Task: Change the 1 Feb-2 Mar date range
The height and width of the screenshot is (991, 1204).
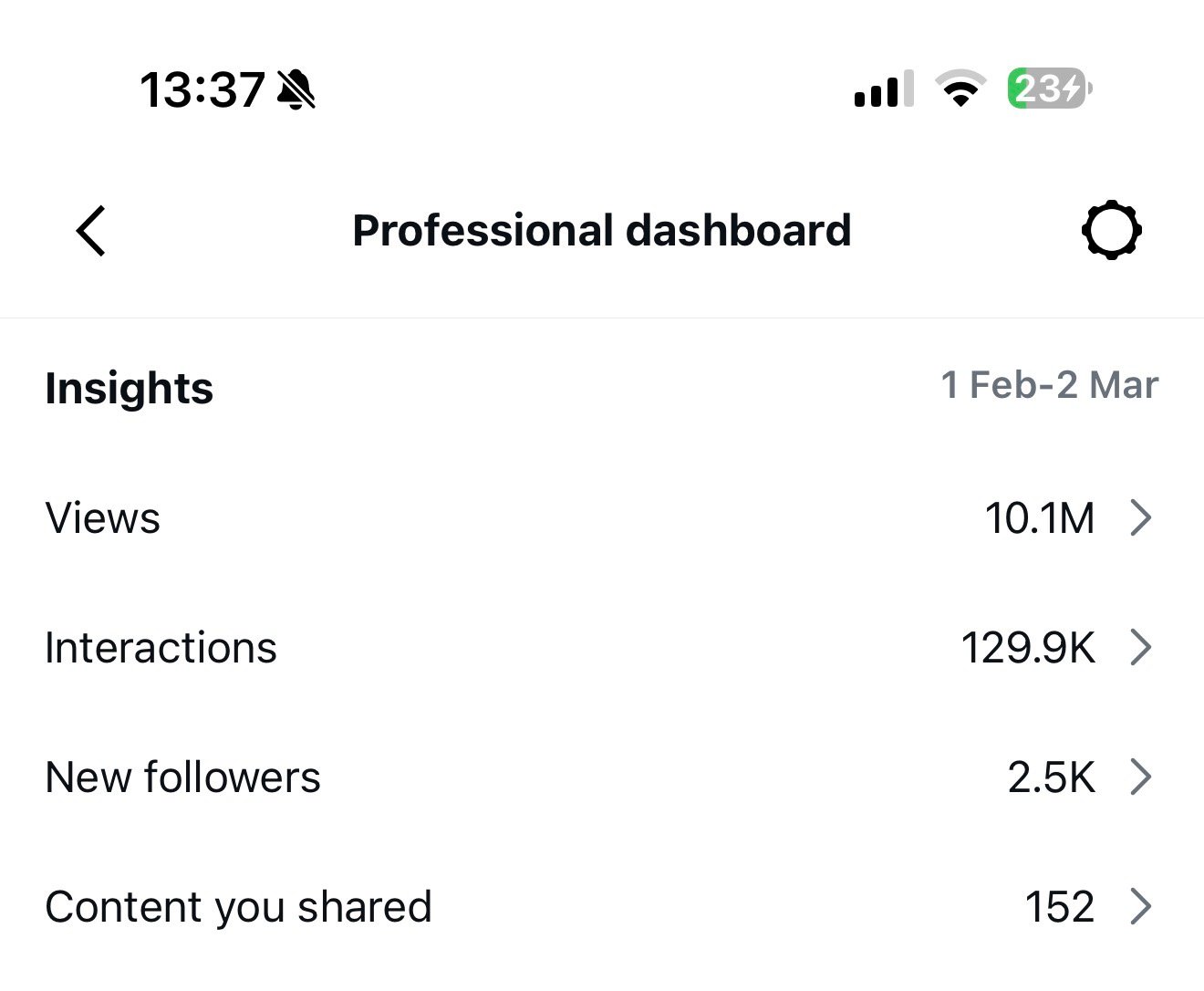Action: tap(1049, 385)
